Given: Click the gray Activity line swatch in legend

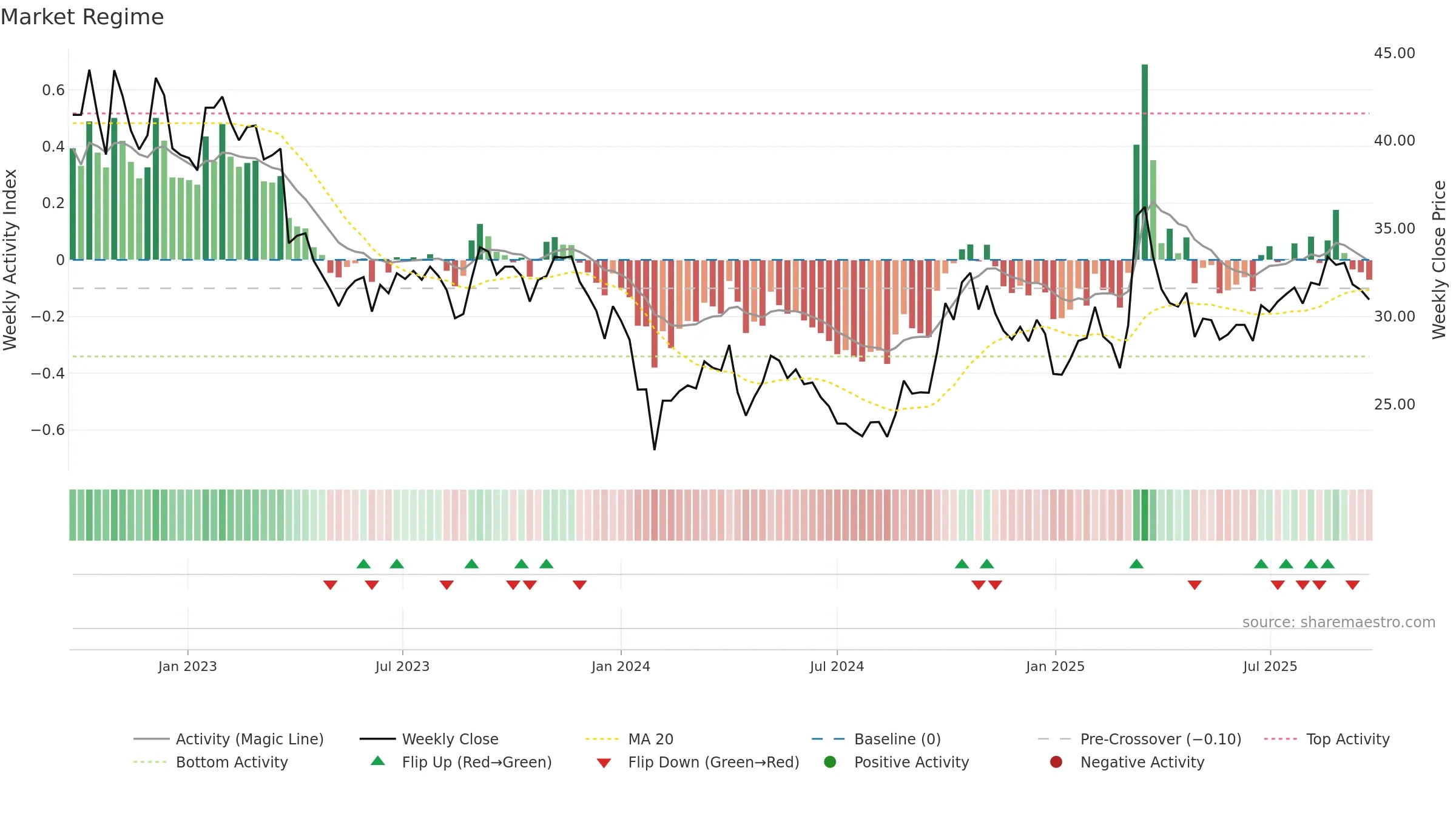Looking at the screenshot, I should 151,739.
